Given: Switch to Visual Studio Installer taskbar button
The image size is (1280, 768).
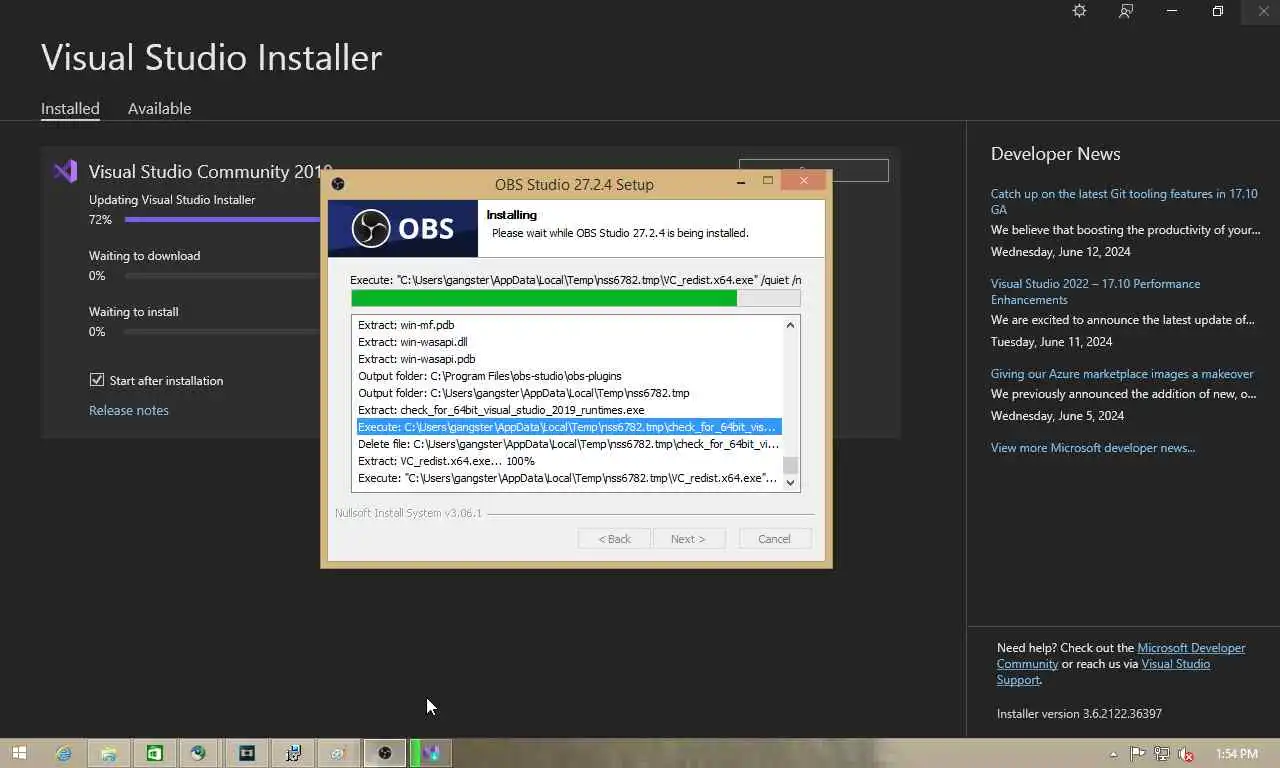Looking at the screenshot, I should 431,753.
